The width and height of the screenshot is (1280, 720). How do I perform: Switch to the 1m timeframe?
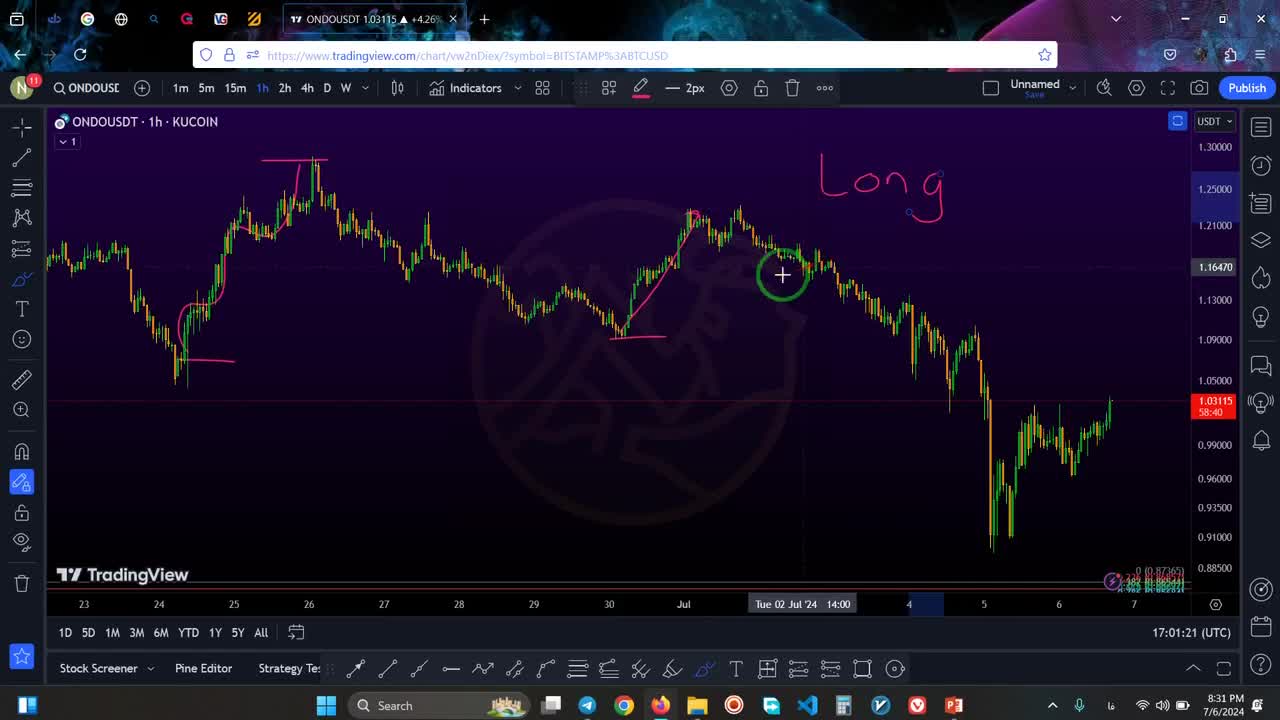click(x=180, y=88)
